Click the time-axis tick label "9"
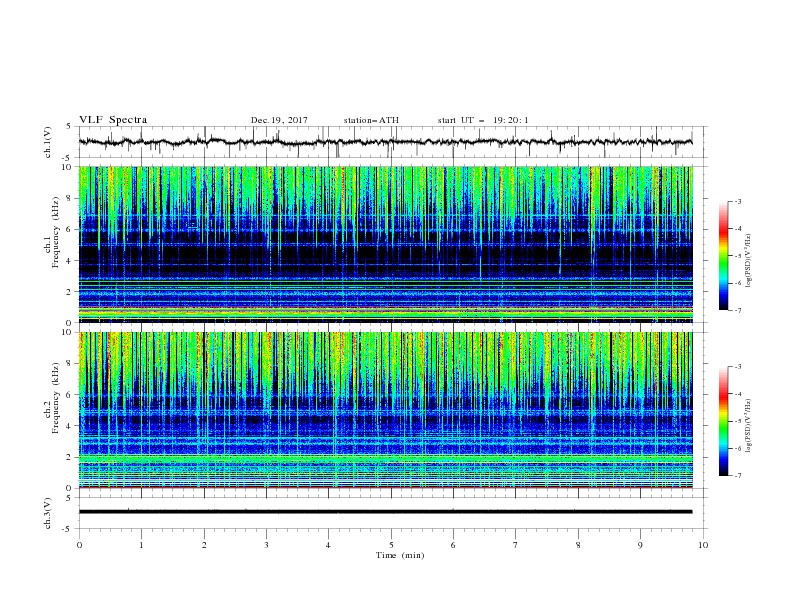Screen dimensions: 792x612 click(x=640, y=545)
